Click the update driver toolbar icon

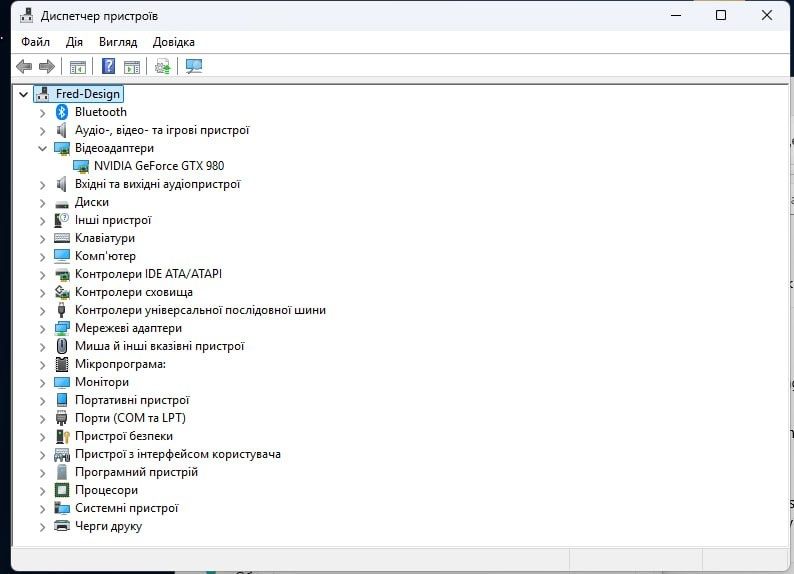[163, 66]
